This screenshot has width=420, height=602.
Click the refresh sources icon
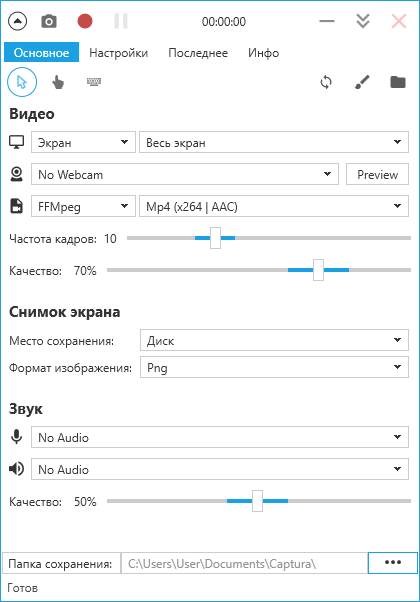326,82
